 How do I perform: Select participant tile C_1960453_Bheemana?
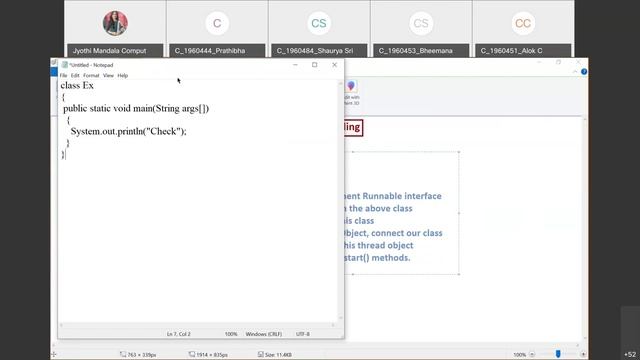point(421,29)
